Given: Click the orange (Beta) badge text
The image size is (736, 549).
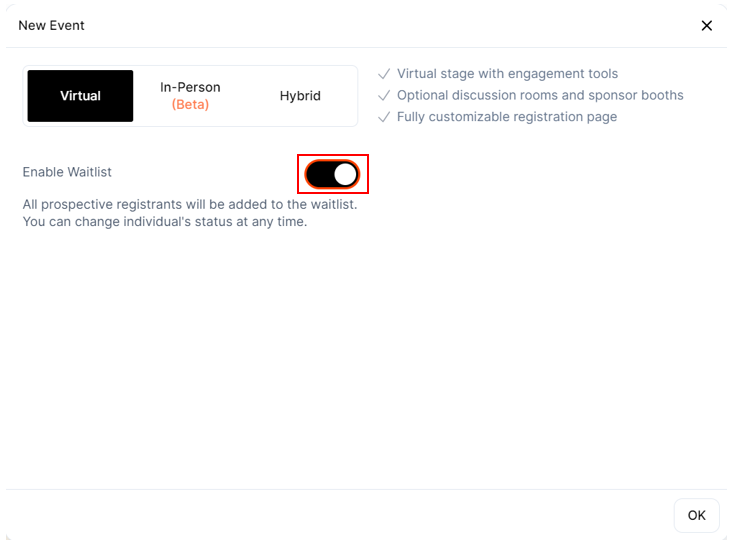Looking at the screenshot, I should [x=190, y=105].
